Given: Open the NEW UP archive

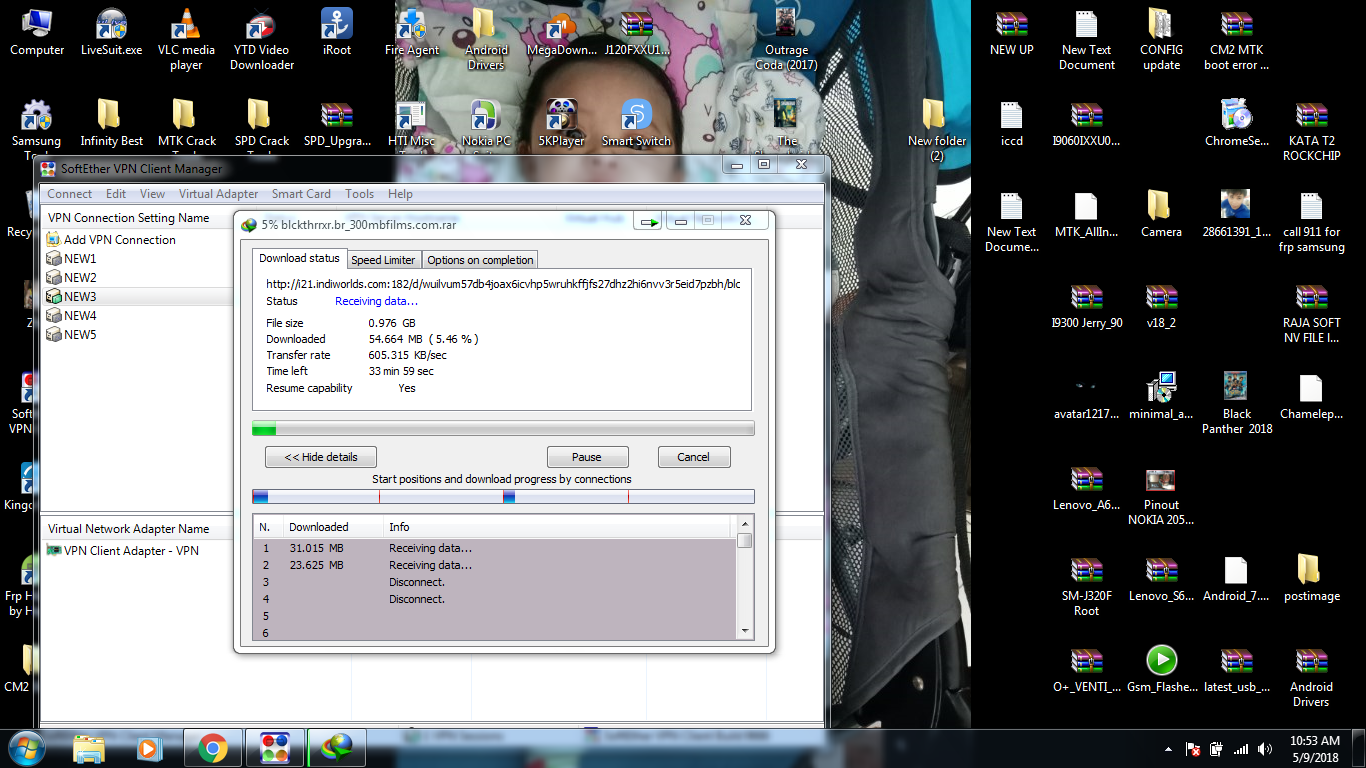Looking at the screenshot, I should pyautogui.click(x=1011, y=33).
